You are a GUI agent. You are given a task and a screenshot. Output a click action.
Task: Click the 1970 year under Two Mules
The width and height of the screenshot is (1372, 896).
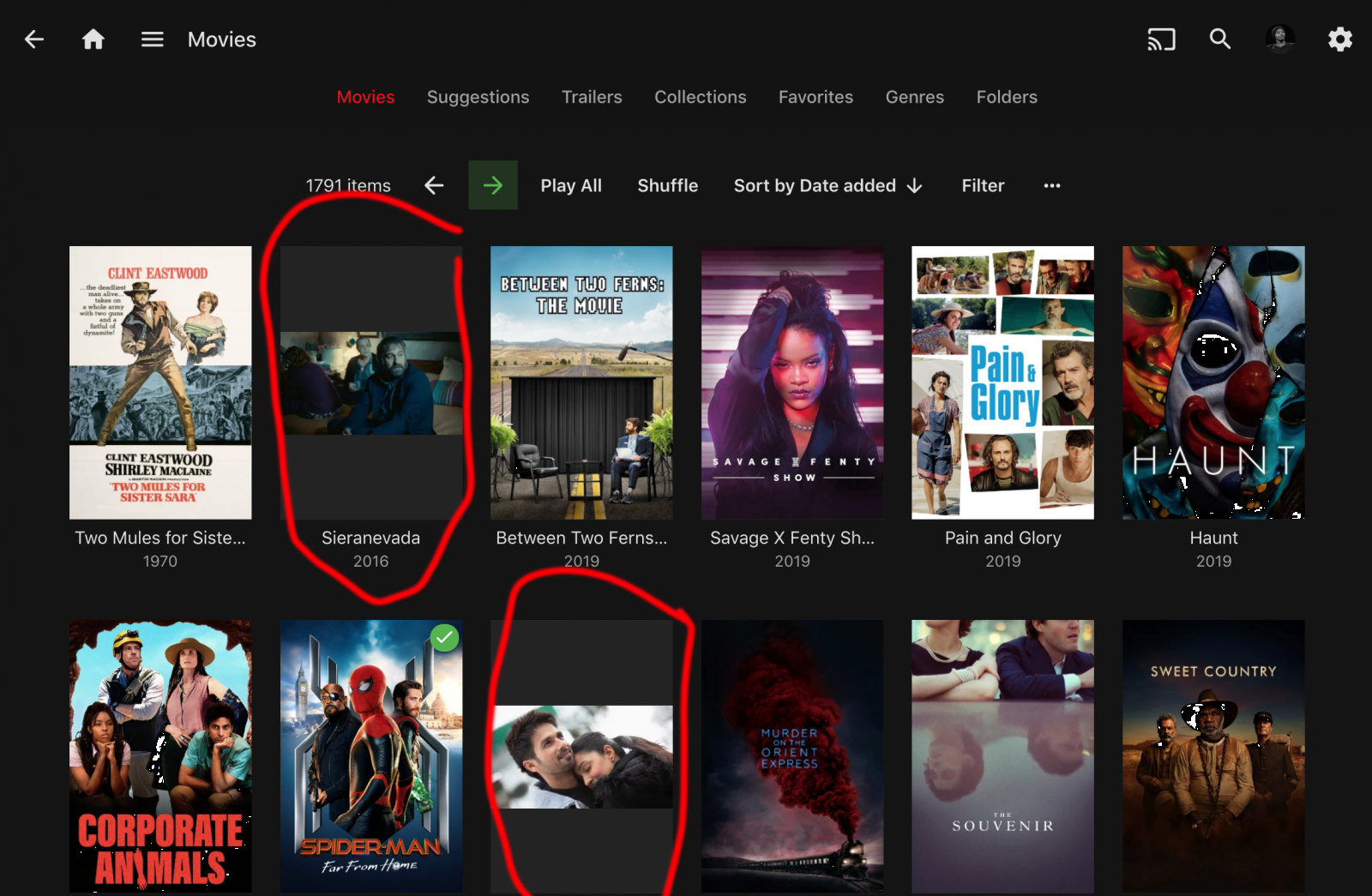tap(160, 561)
